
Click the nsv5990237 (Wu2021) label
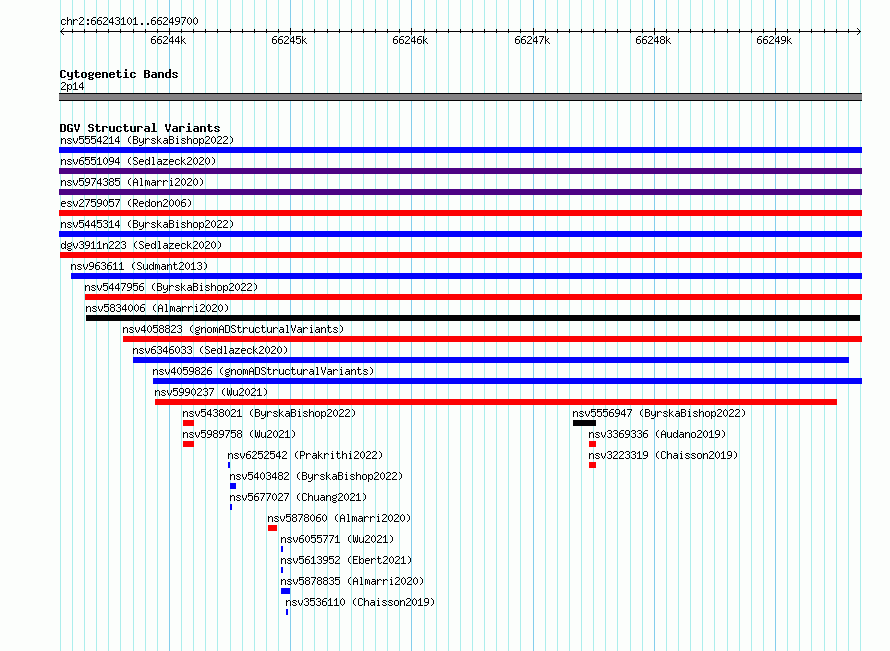point(211,392)
